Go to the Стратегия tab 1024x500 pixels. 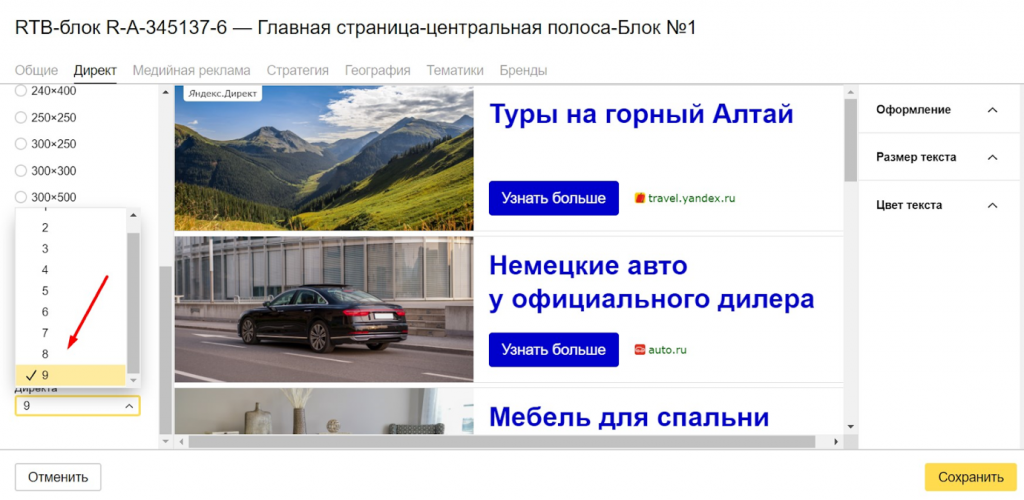[298, 70]
